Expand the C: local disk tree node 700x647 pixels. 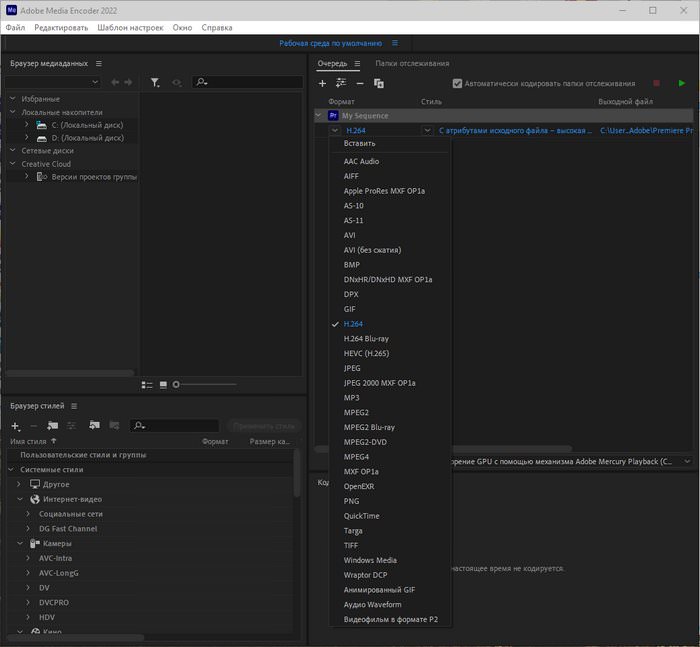tap(27, 125)
